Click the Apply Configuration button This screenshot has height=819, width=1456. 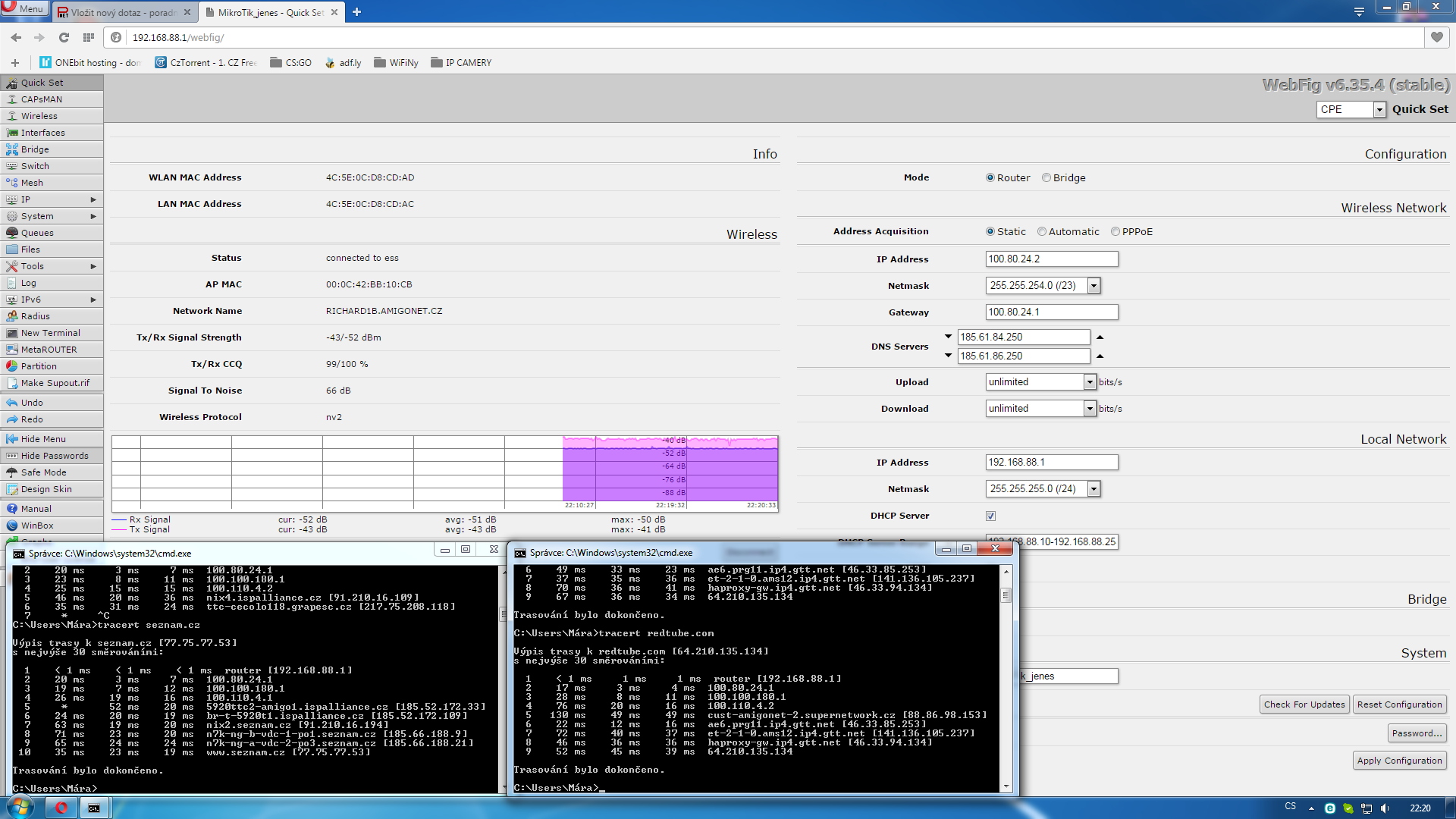coord(1399,761)
